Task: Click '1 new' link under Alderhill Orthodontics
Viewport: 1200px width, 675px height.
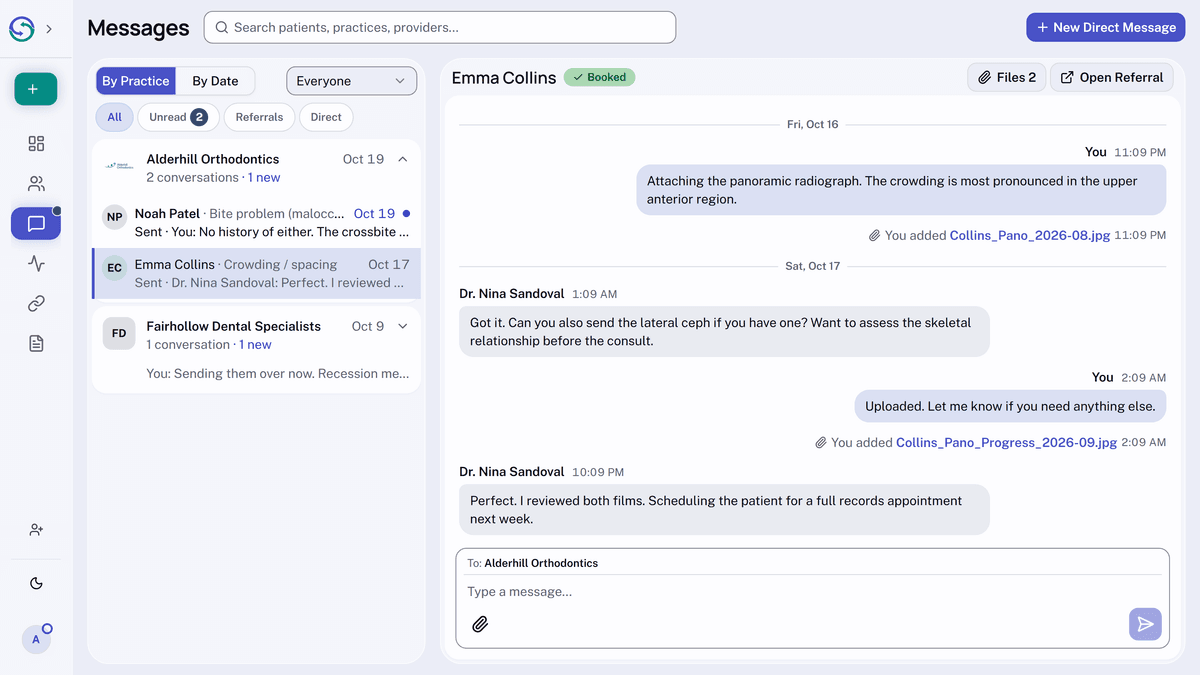Action: tap(264, 177)
